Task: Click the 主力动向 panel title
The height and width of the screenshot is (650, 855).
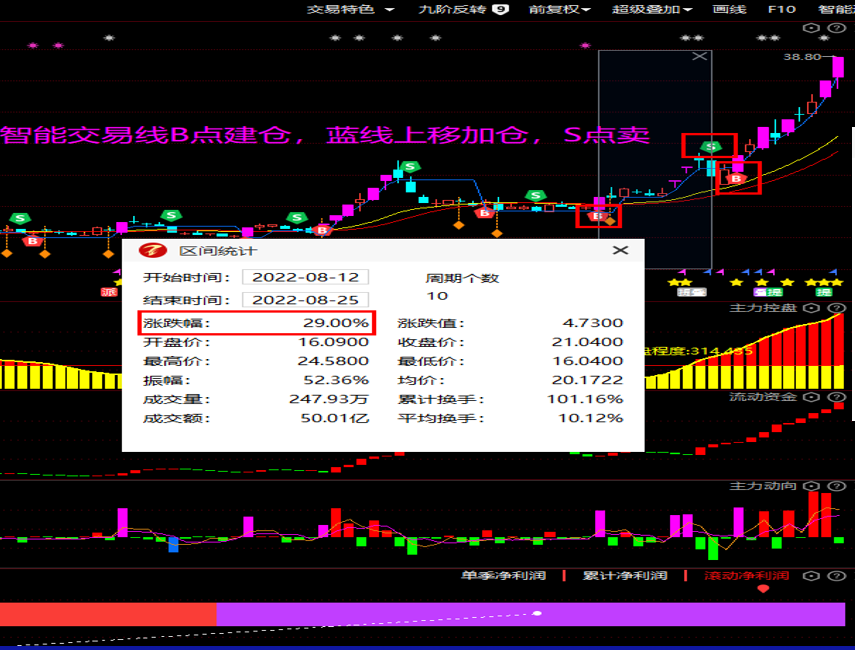Action: pos(763,486)
